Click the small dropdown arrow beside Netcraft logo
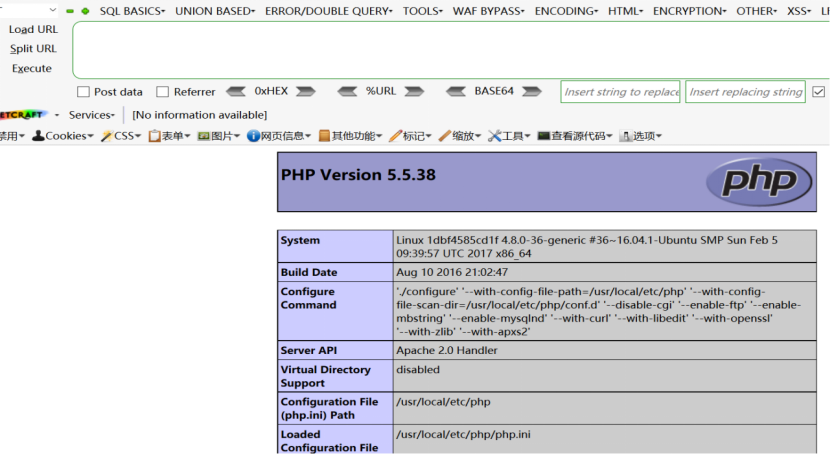Screen dimensions: 835x454 tap(56, 115)
